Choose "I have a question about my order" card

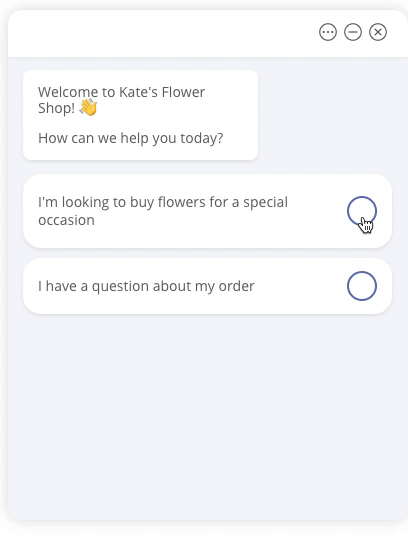click(207, 286)
